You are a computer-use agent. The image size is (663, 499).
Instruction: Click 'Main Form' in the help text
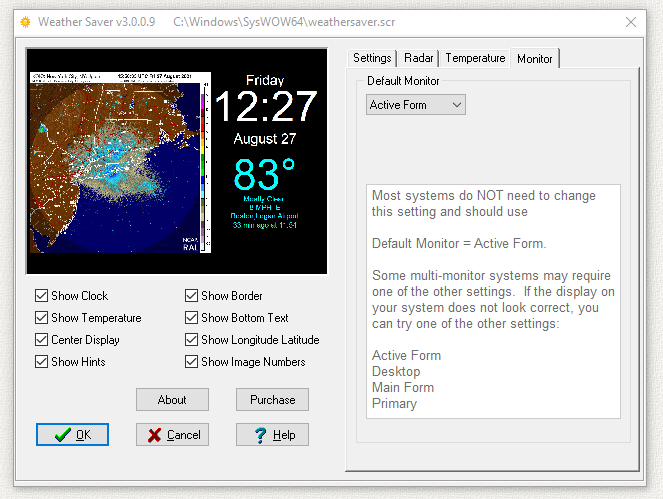[403, 387]
